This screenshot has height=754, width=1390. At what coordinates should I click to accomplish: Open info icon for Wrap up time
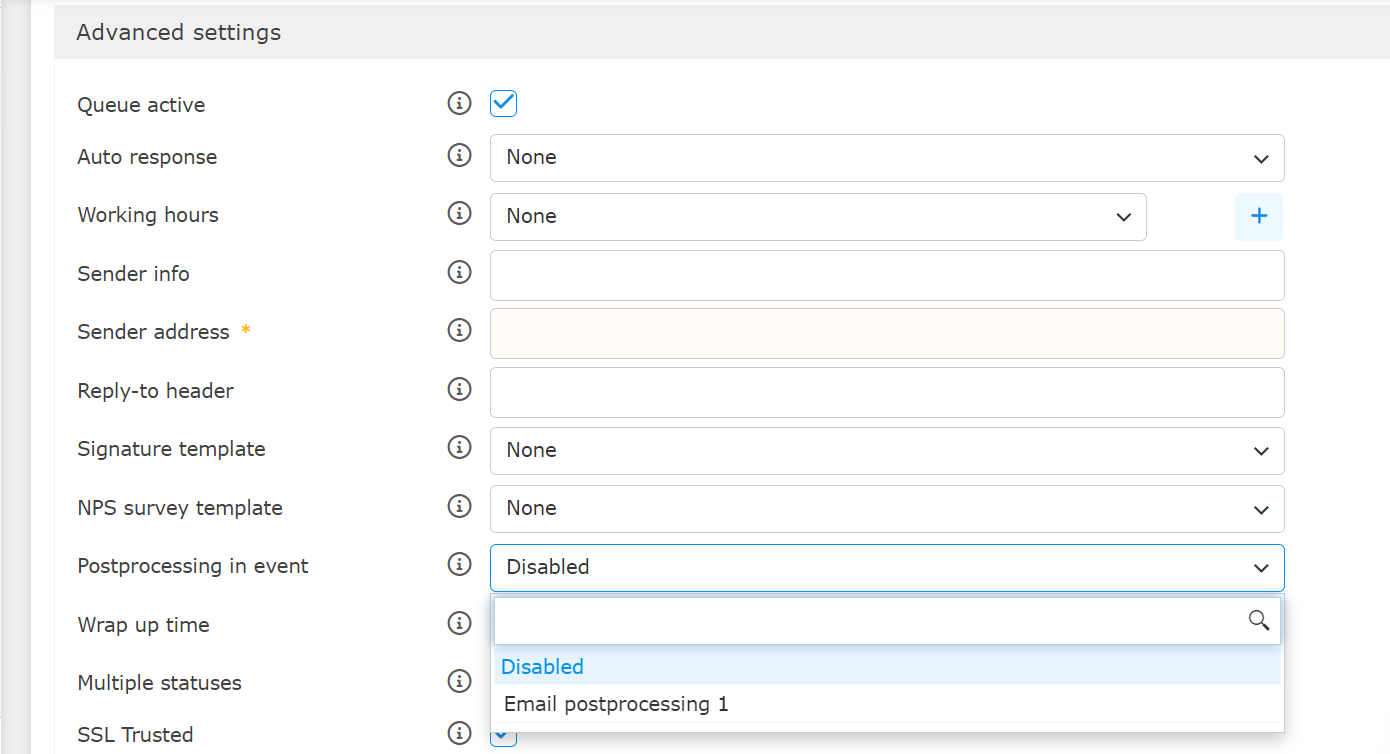point(459,623)
